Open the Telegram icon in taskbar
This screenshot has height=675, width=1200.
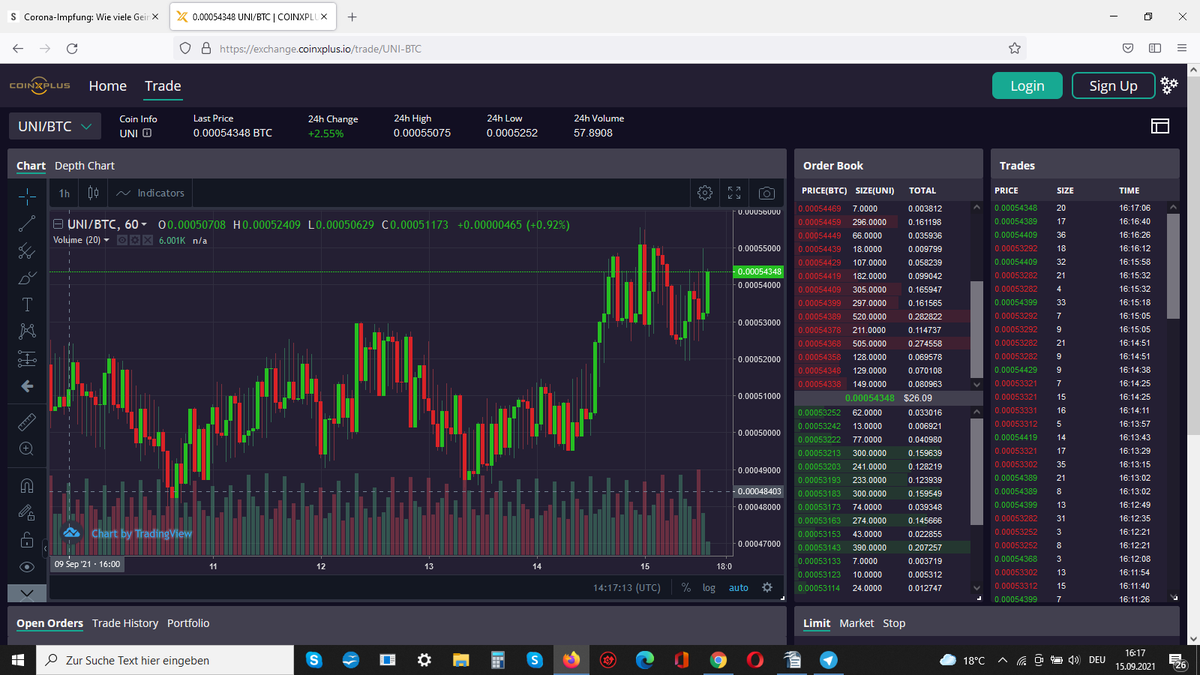coord(828,660)
